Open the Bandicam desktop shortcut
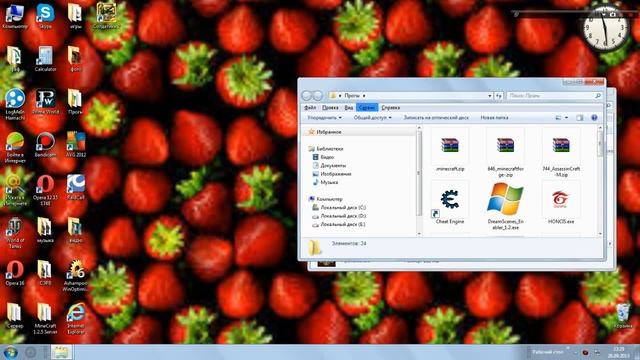This screenshot has width=640, height=360. [45, 144]
